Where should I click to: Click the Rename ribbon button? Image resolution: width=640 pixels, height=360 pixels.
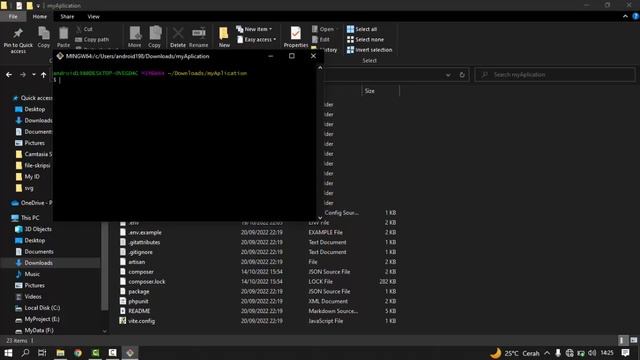click(198, 37)
